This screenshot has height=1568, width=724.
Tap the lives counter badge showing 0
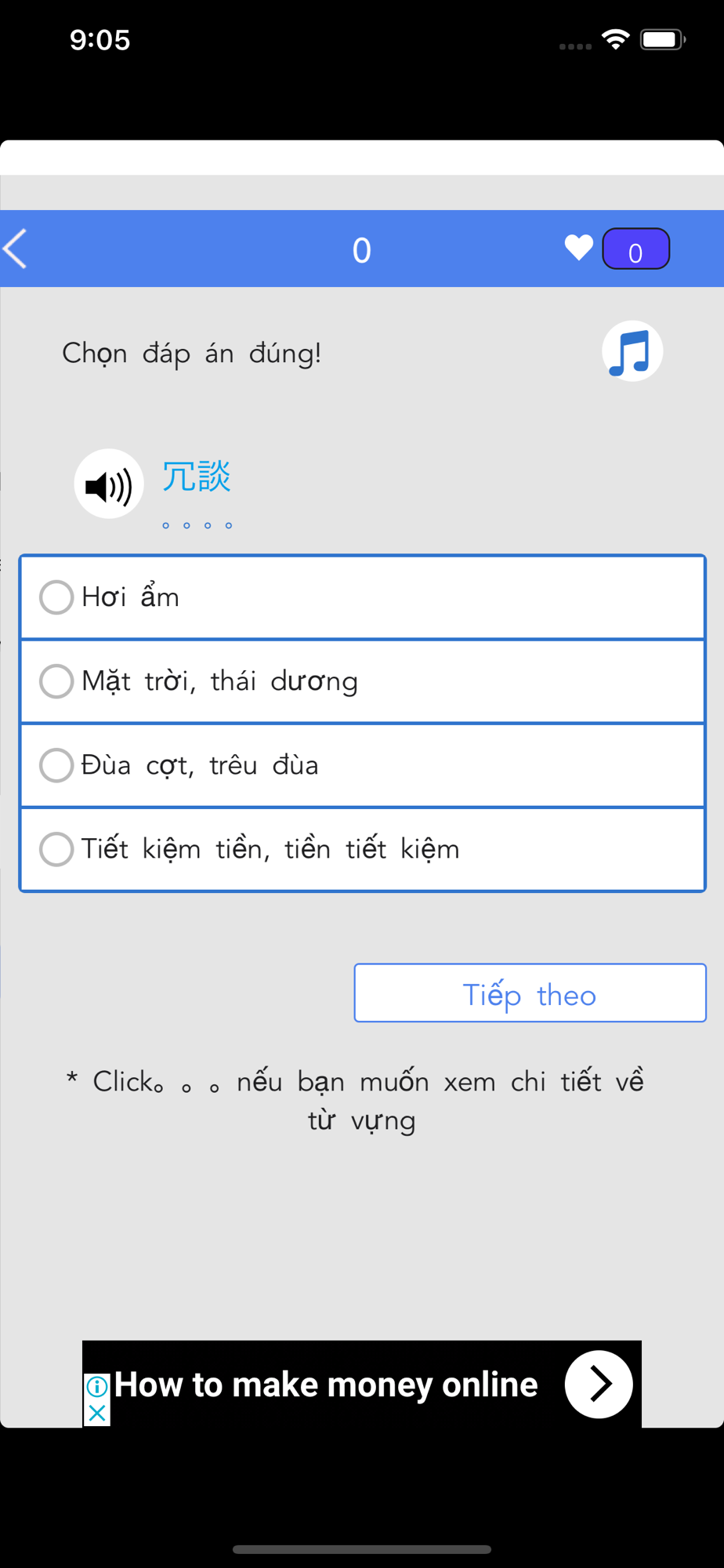(x=635, y=249)
